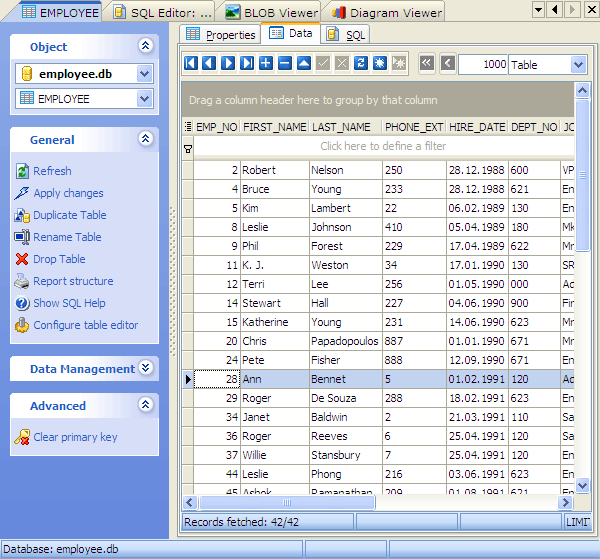This screenshot has height=559, width=600.
Task: Edit record using up-triangle button
Action: (x=304, y=63)
